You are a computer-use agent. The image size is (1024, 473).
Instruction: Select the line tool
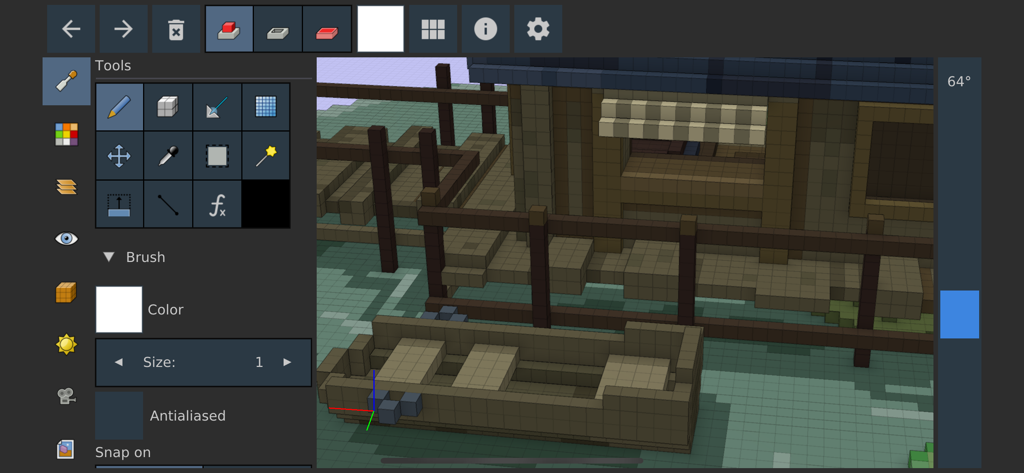[x=168, y=204]
